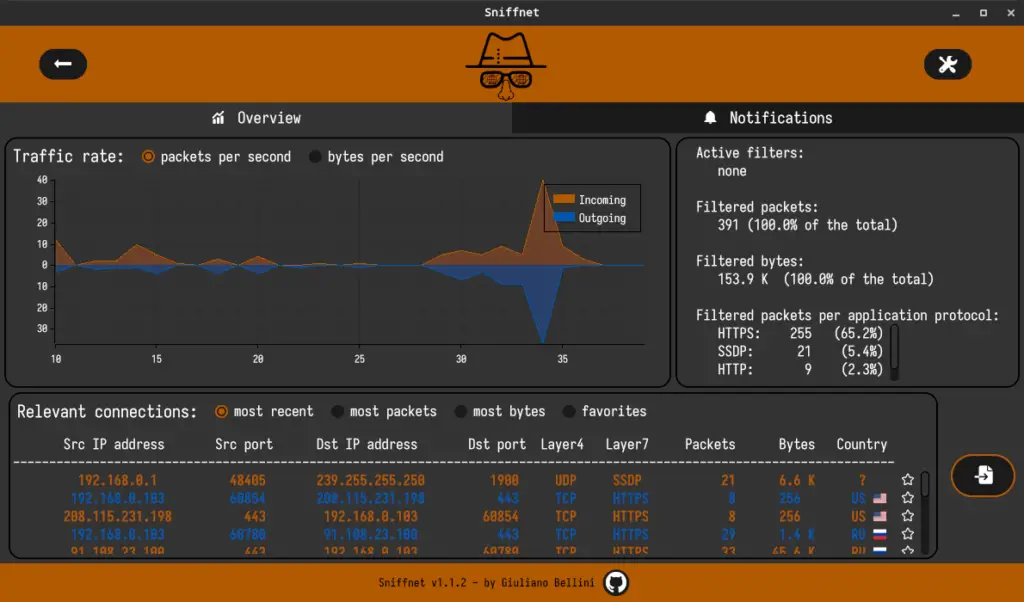Click the '6.6 K' bytes value
Image resolution: width=1024 pixels, height=602 pixels.
(x=797, y=481)
